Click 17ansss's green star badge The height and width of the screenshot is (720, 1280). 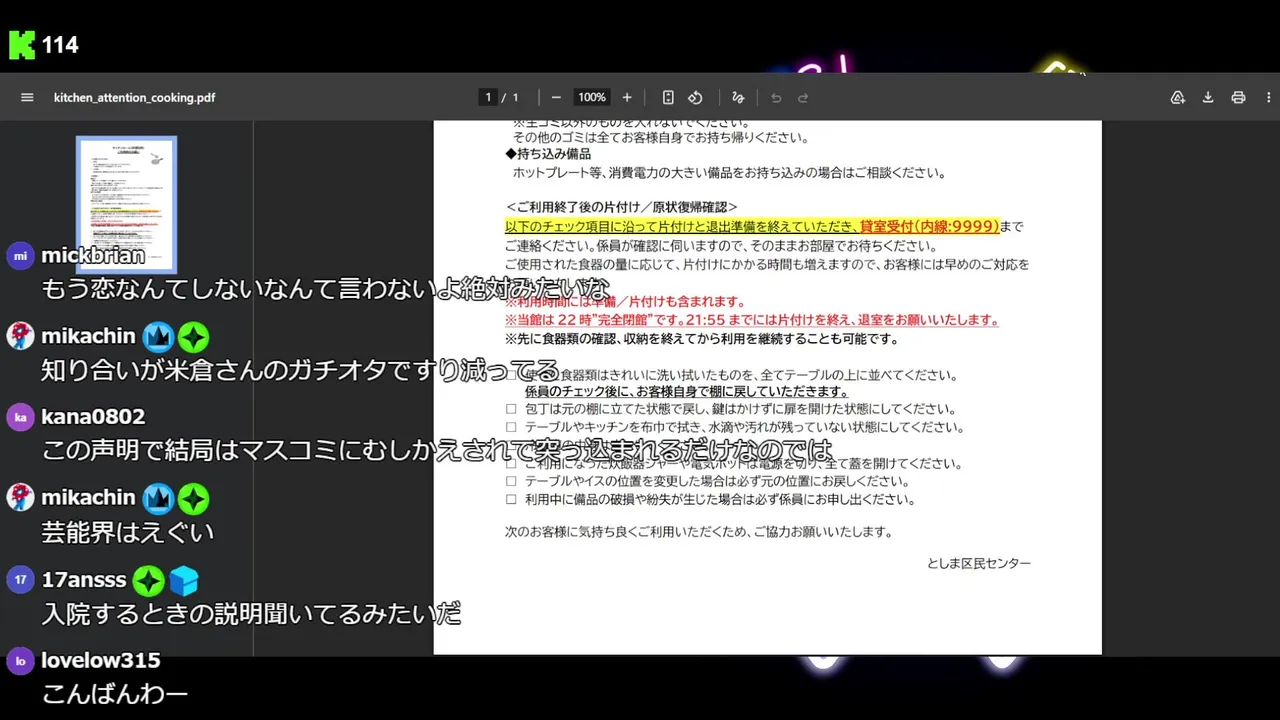point(149,580)
